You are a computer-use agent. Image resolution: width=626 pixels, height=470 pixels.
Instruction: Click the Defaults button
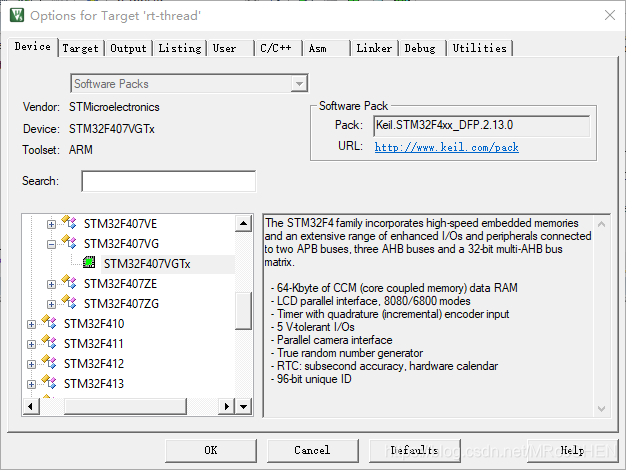pos(414,450)
